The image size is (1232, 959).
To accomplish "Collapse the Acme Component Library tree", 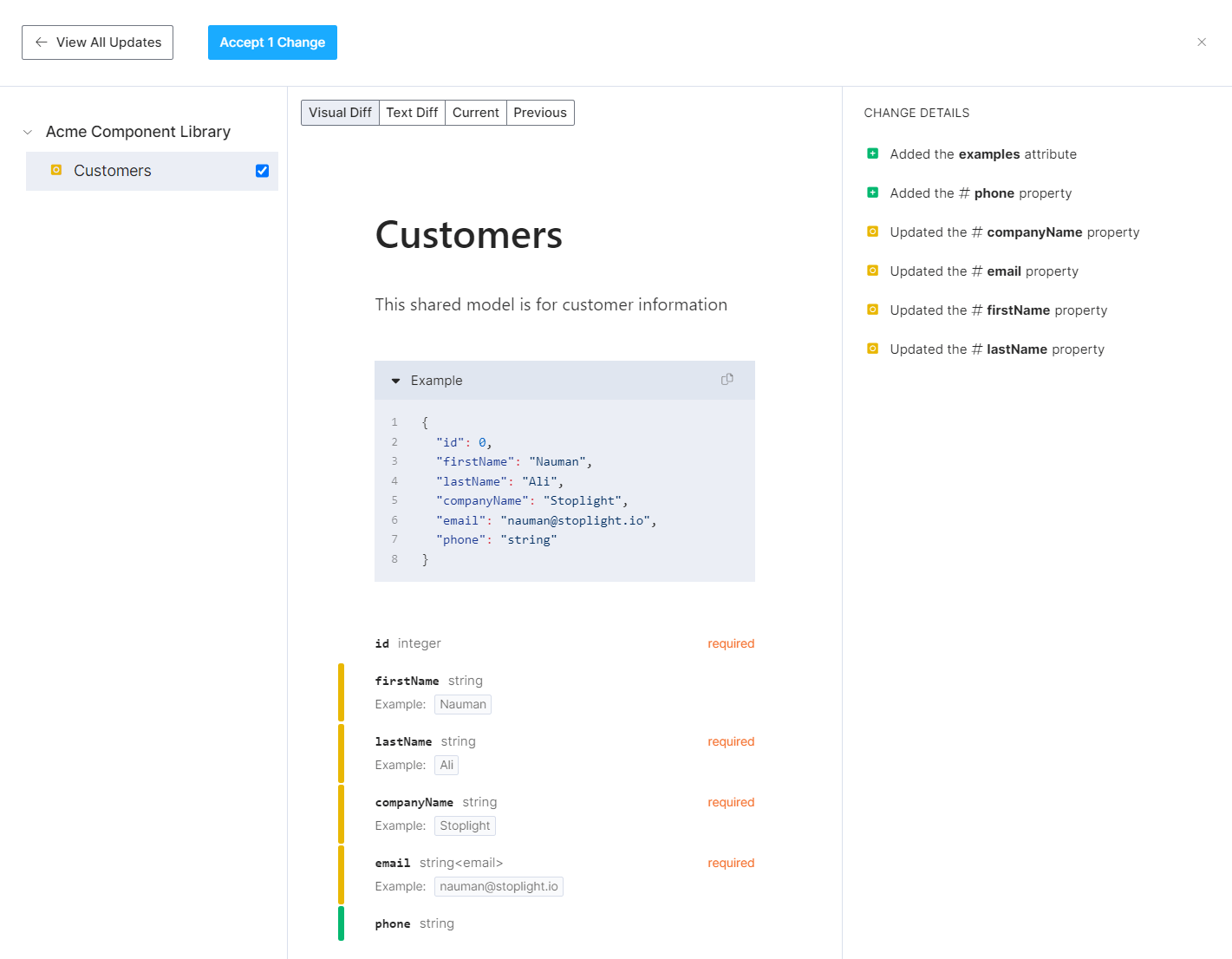I will click(28, 132).
